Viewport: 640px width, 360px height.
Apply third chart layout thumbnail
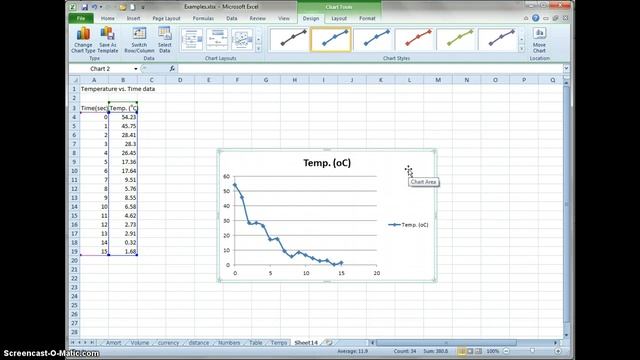click(x=242, y=39)
